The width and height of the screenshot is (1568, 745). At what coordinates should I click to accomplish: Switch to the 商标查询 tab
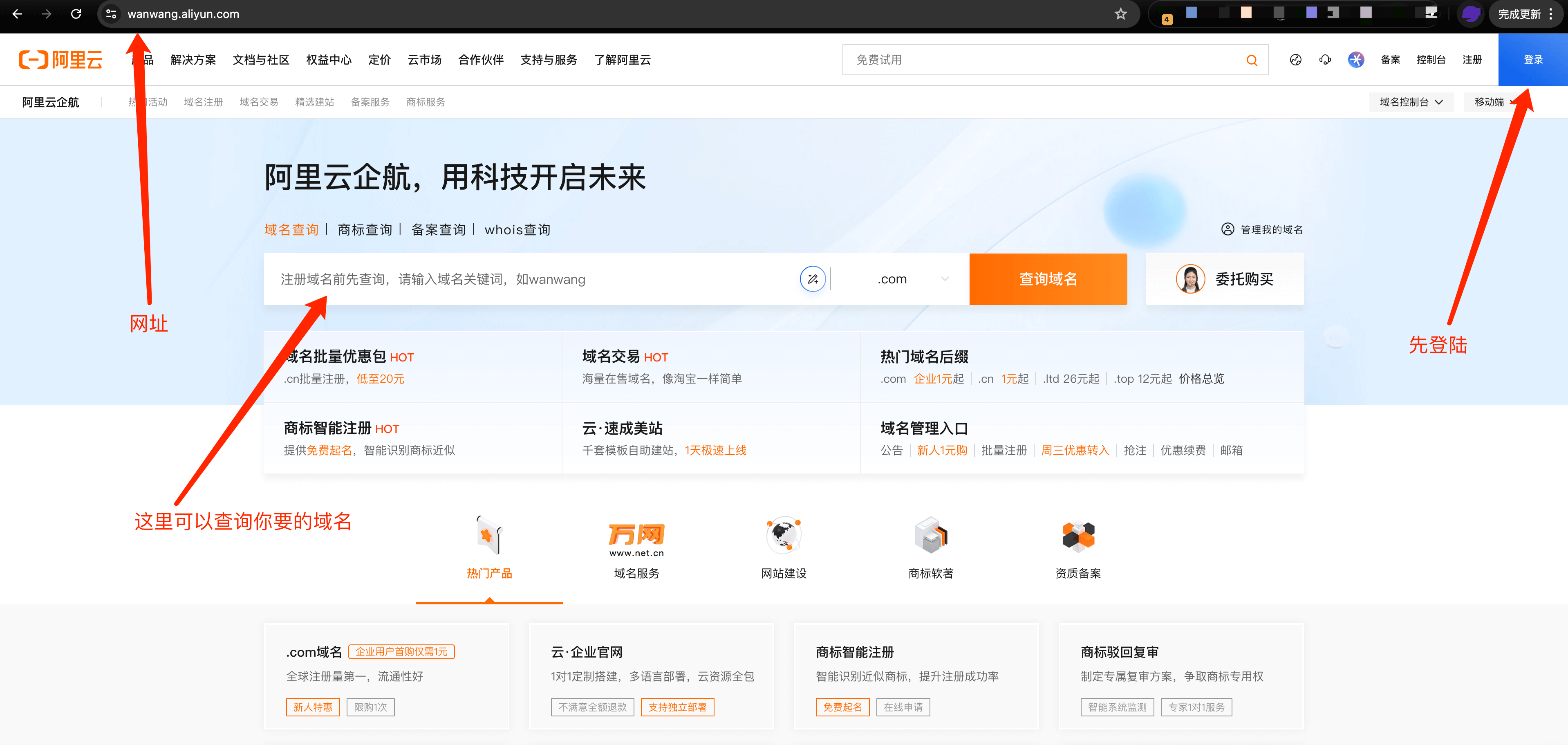coord(365,229)
